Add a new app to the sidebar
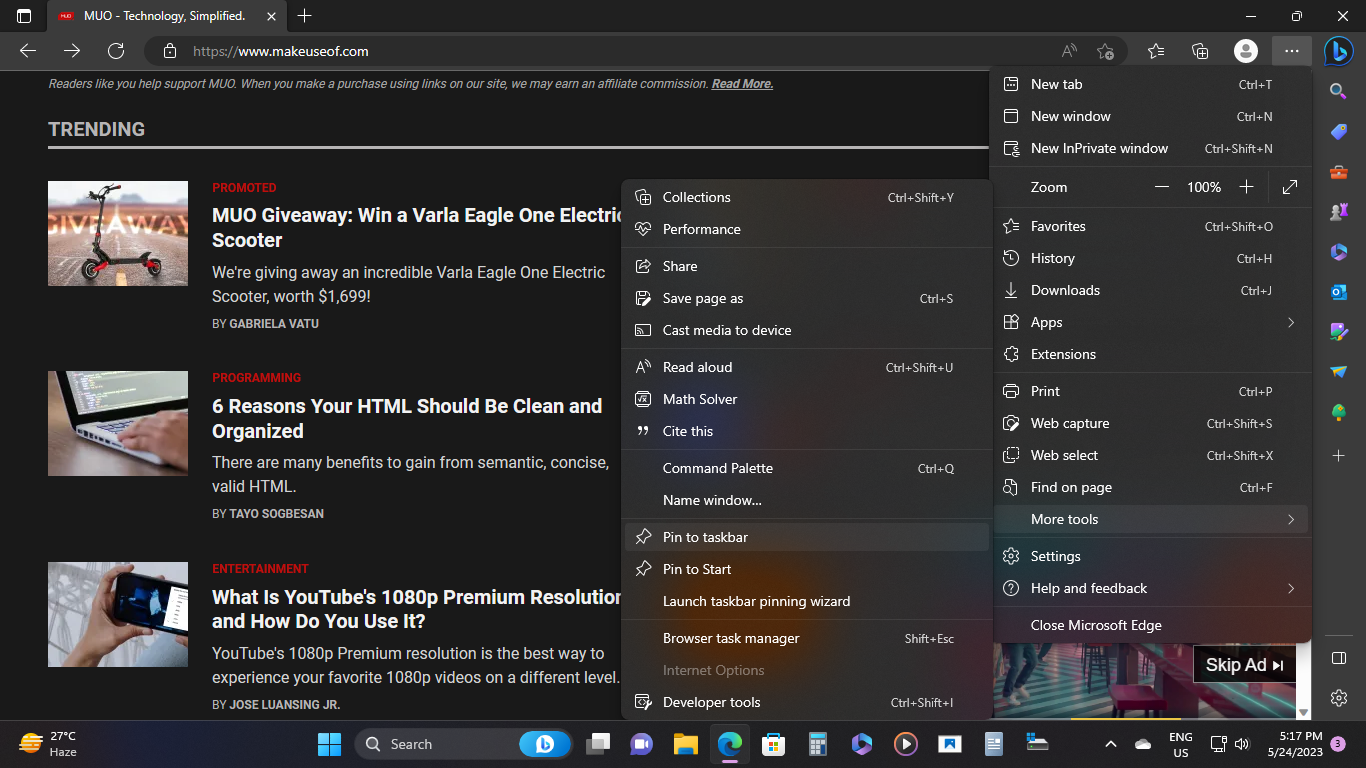1366x768 pixels. click(1339, 456)
